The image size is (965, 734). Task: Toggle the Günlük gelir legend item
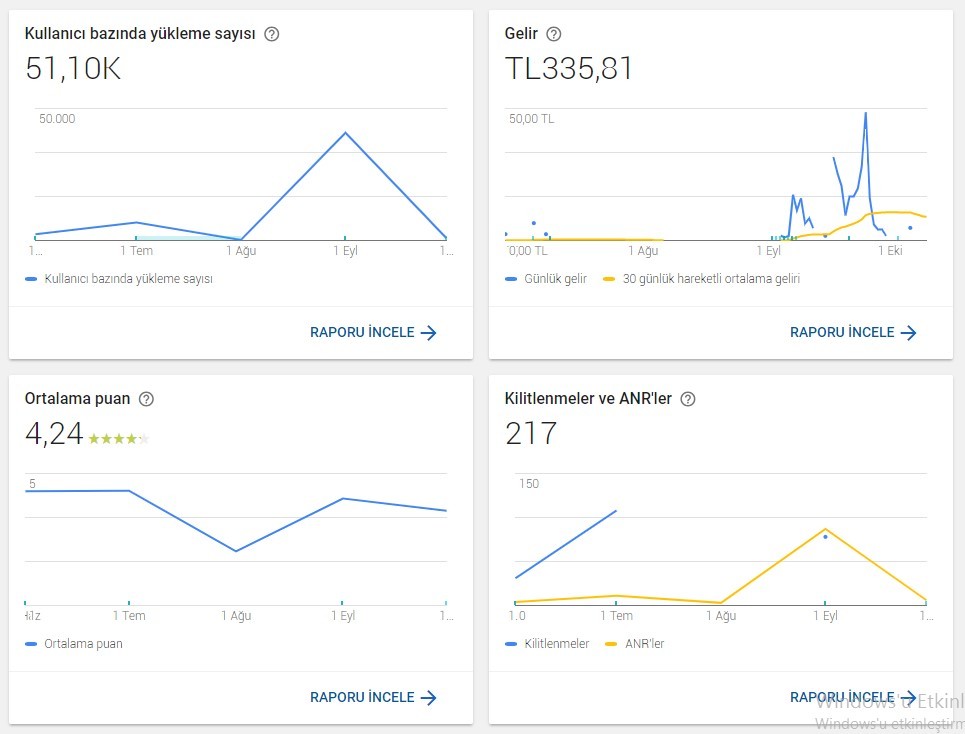546,279
